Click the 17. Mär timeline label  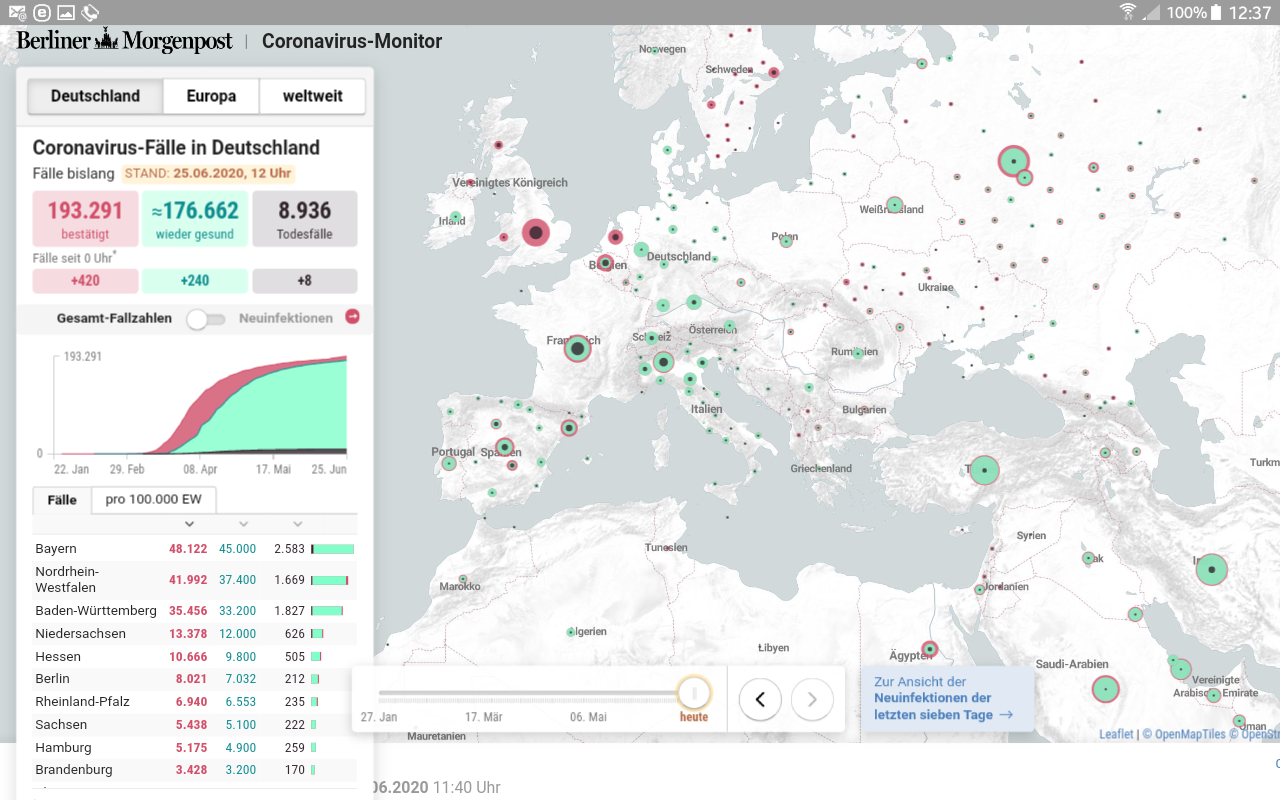tap(484, 717)
